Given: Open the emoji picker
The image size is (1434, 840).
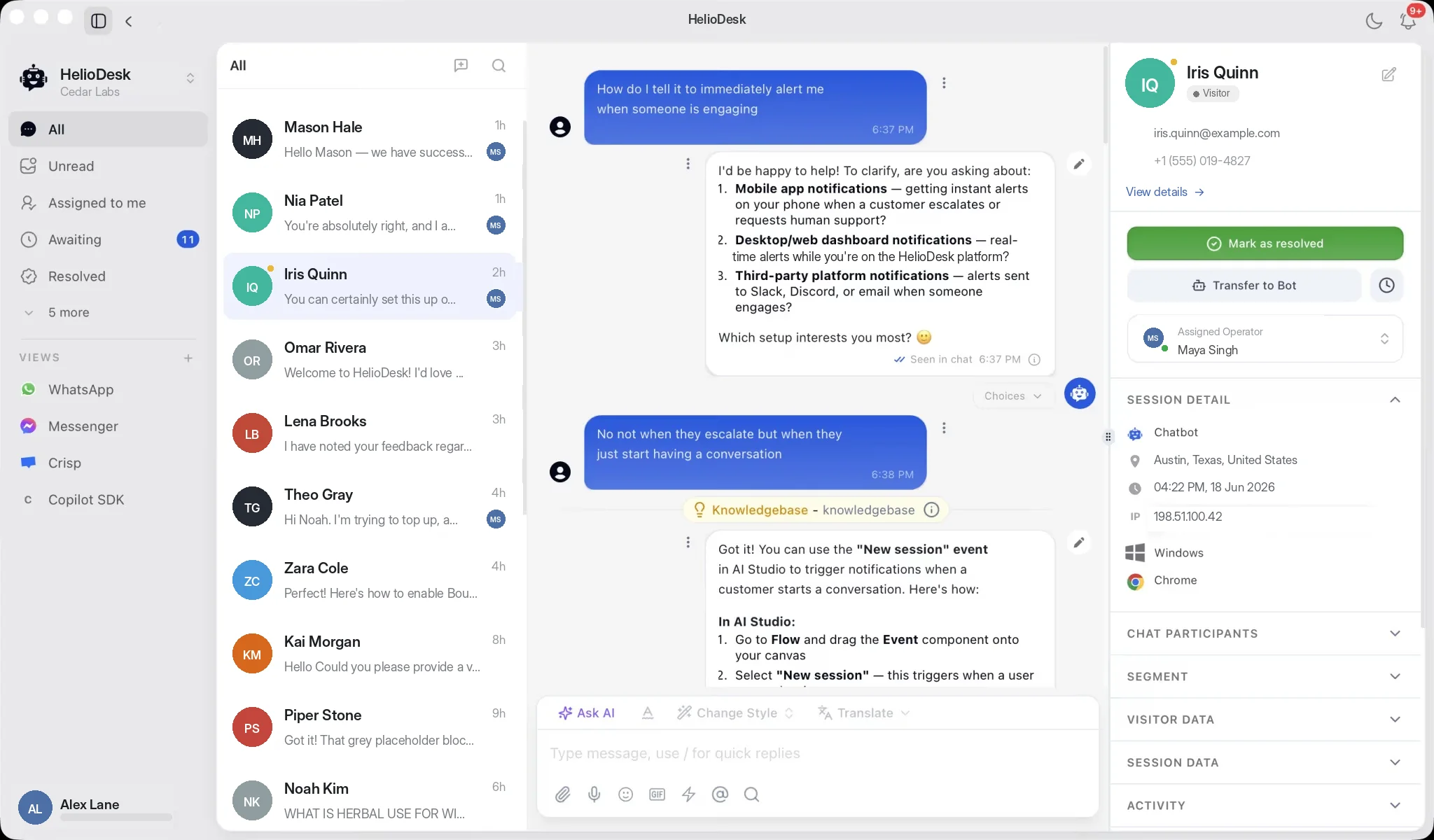Looking at the screenshot, I should click(625, 794).
